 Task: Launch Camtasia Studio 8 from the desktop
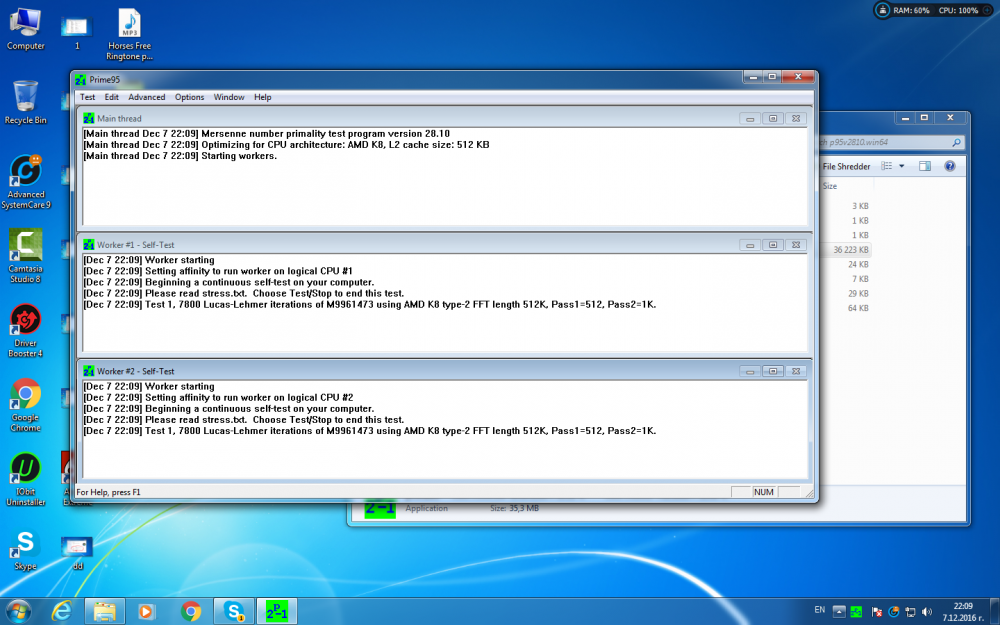tap(26, 256)
